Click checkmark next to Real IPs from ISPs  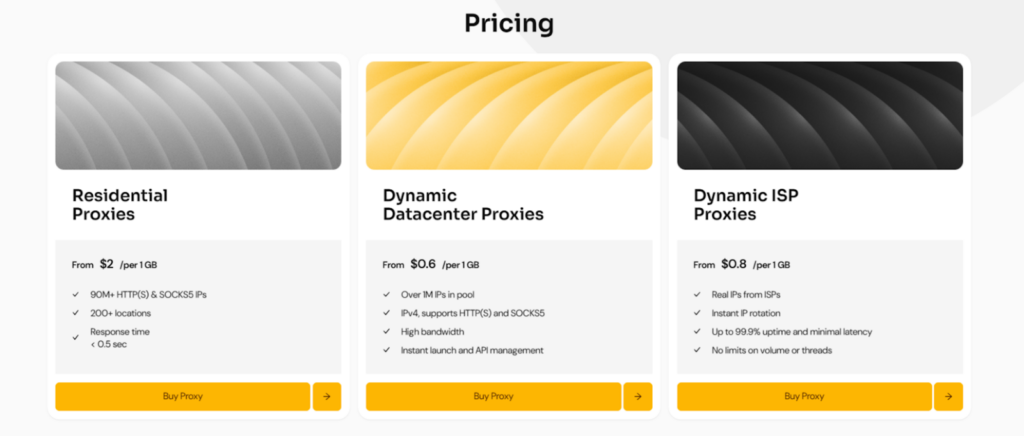[698, 295]
